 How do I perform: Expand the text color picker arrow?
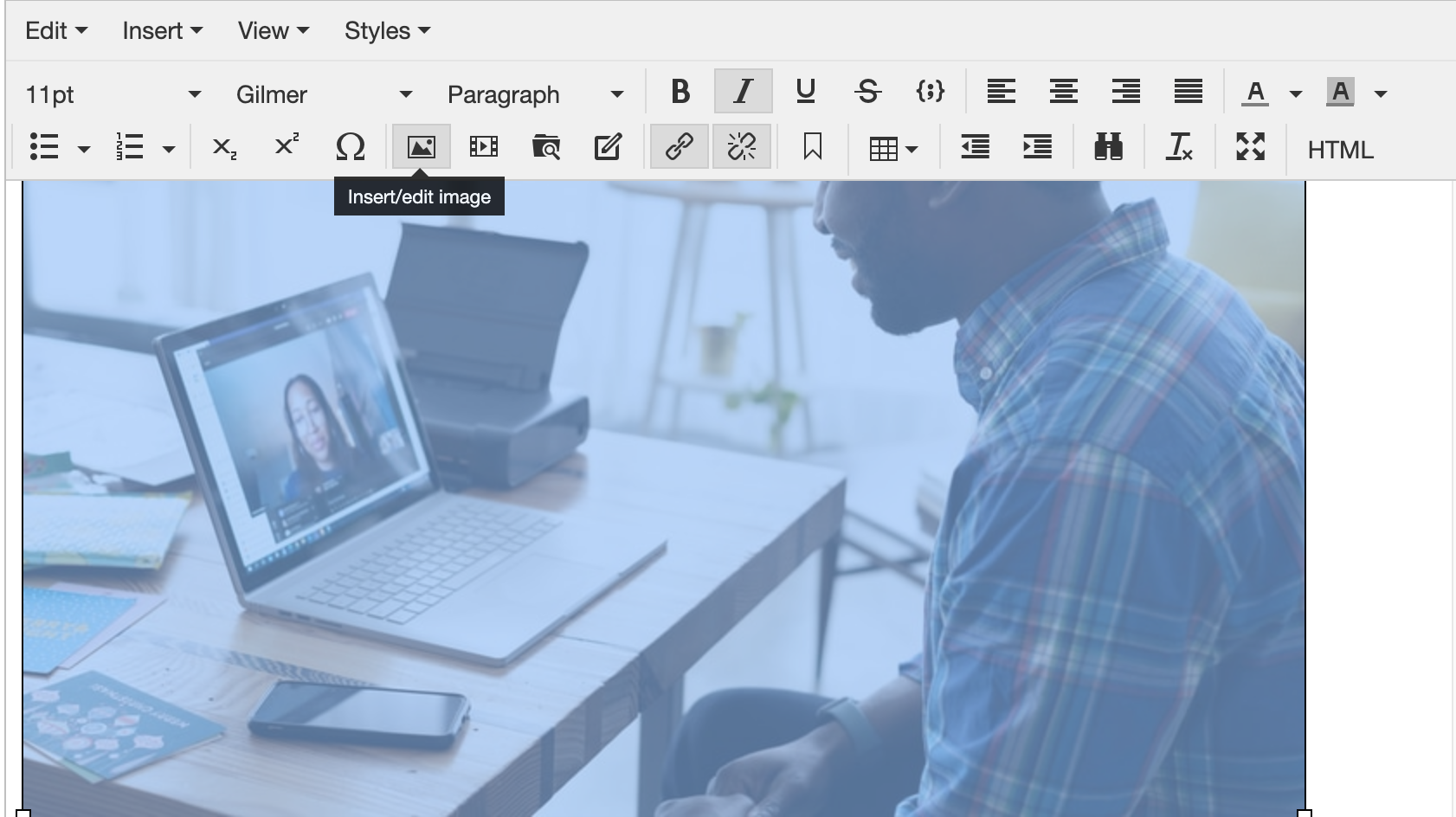(1295, 93)
